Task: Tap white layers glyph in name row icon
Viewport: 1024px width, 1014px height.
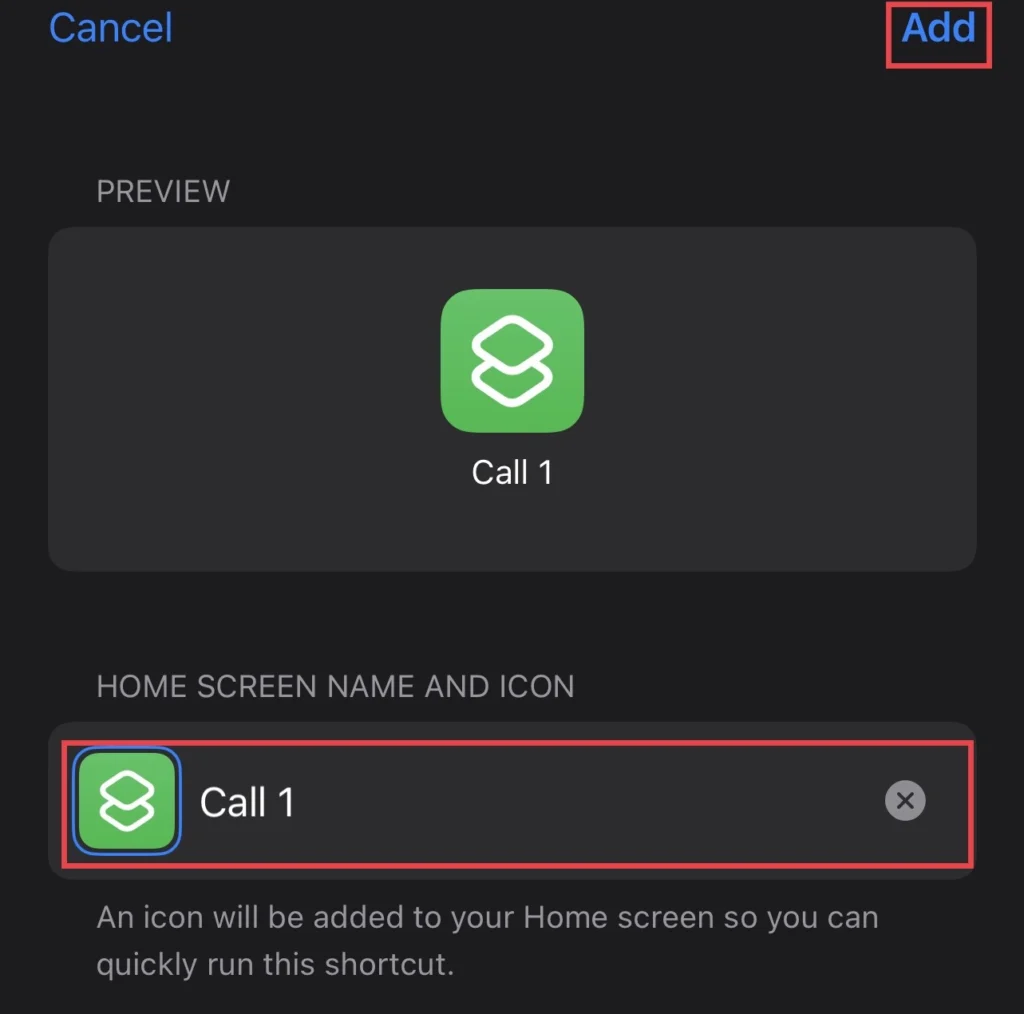Action: 127,800
